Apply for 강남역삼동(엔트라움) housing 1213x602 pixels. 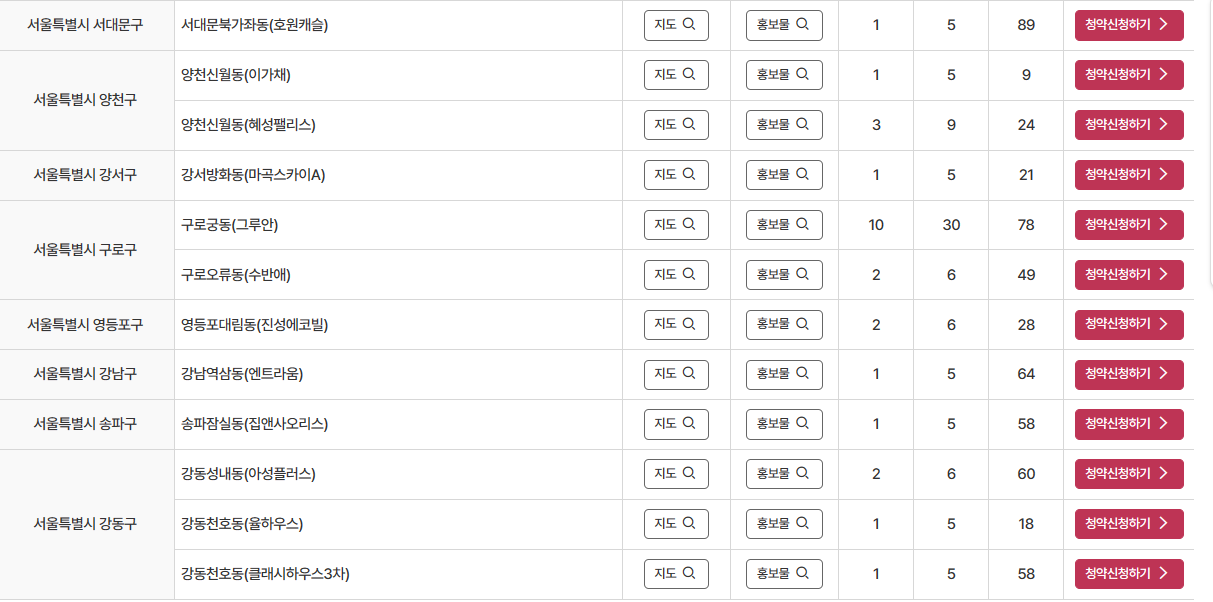pyautogui.click(x=1129, y=375)
